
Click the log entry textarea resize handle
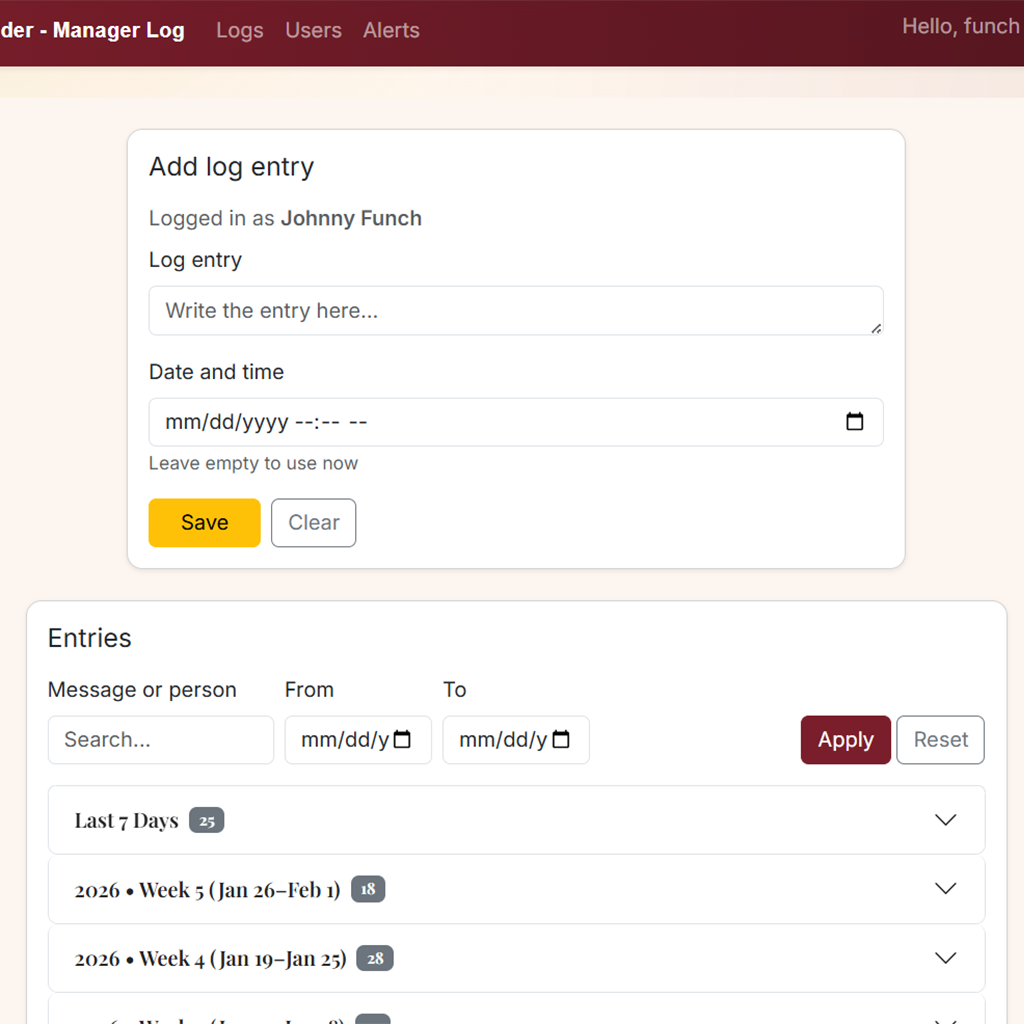[x=876, y=328]
